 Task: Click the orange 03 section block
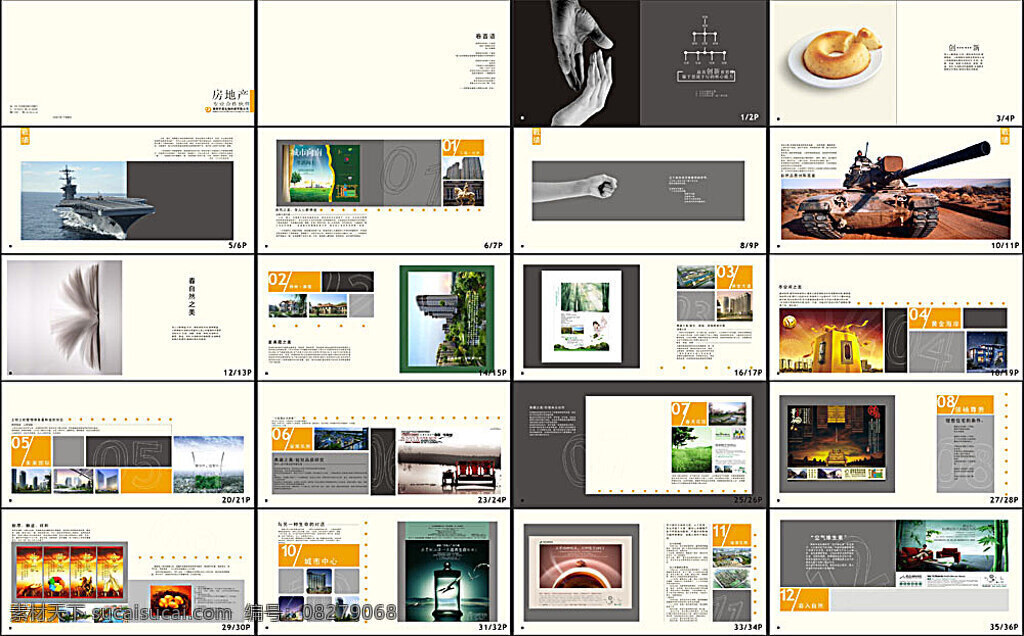pos(734,278)
